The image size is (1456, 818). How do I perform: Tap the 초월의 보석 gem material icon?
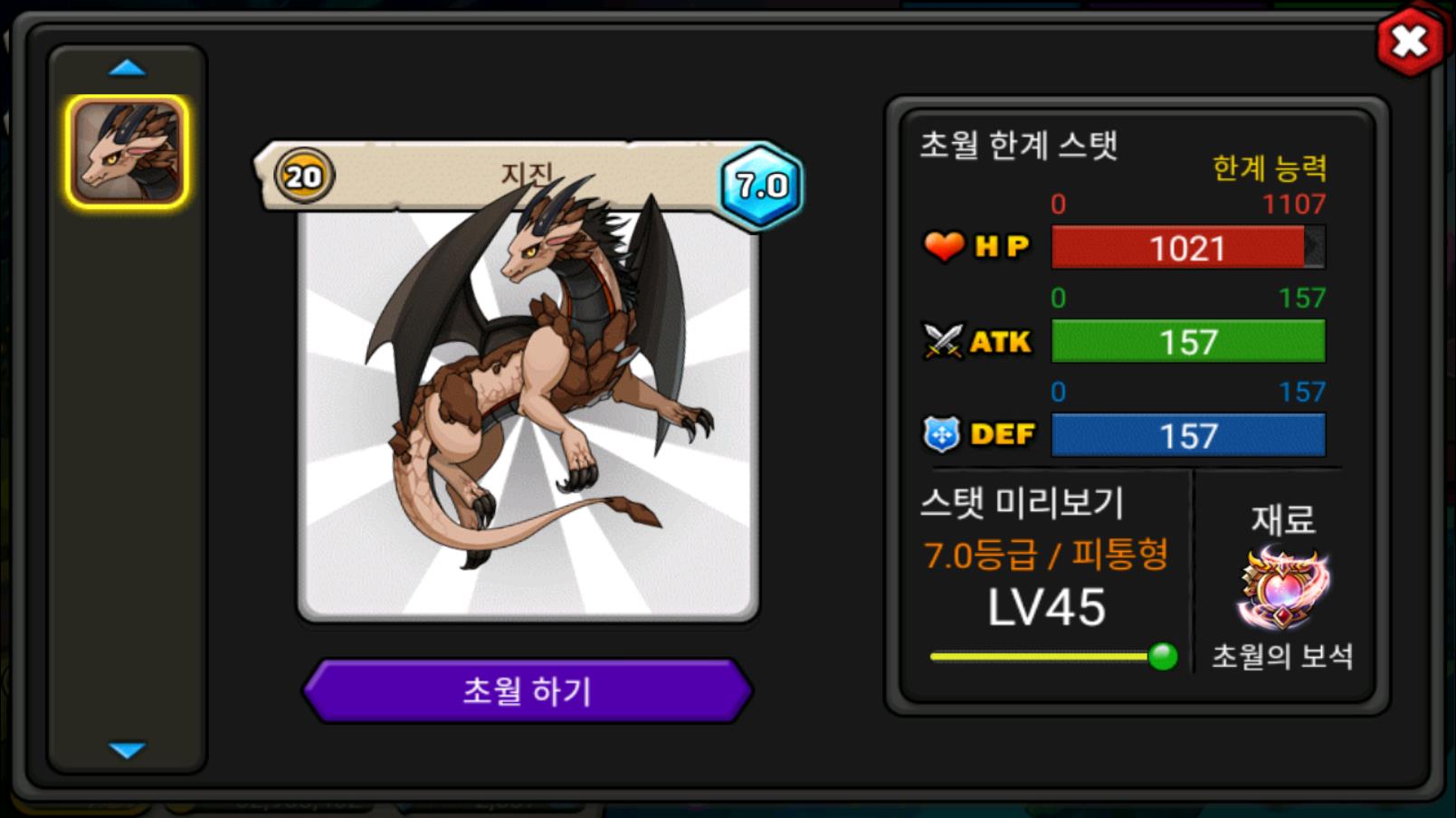(1283, 588)
